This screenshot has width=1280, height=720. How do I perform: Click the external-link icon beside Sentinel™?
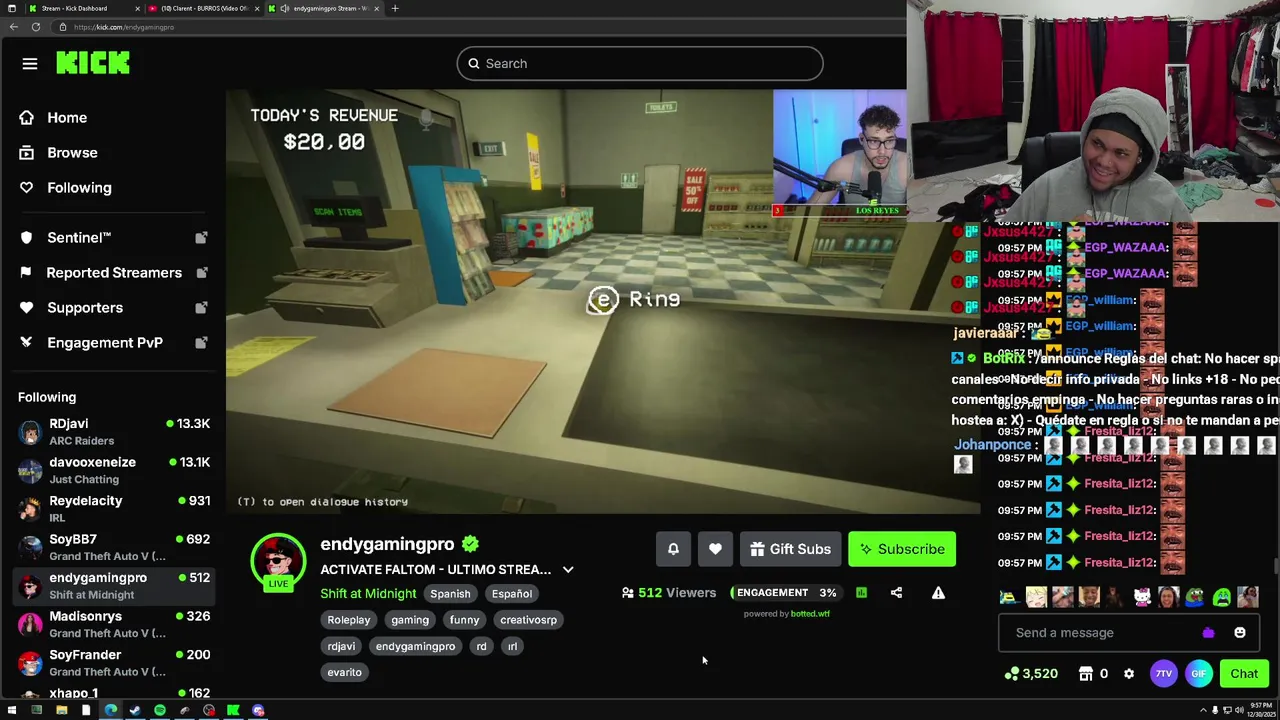coord(201,237)
